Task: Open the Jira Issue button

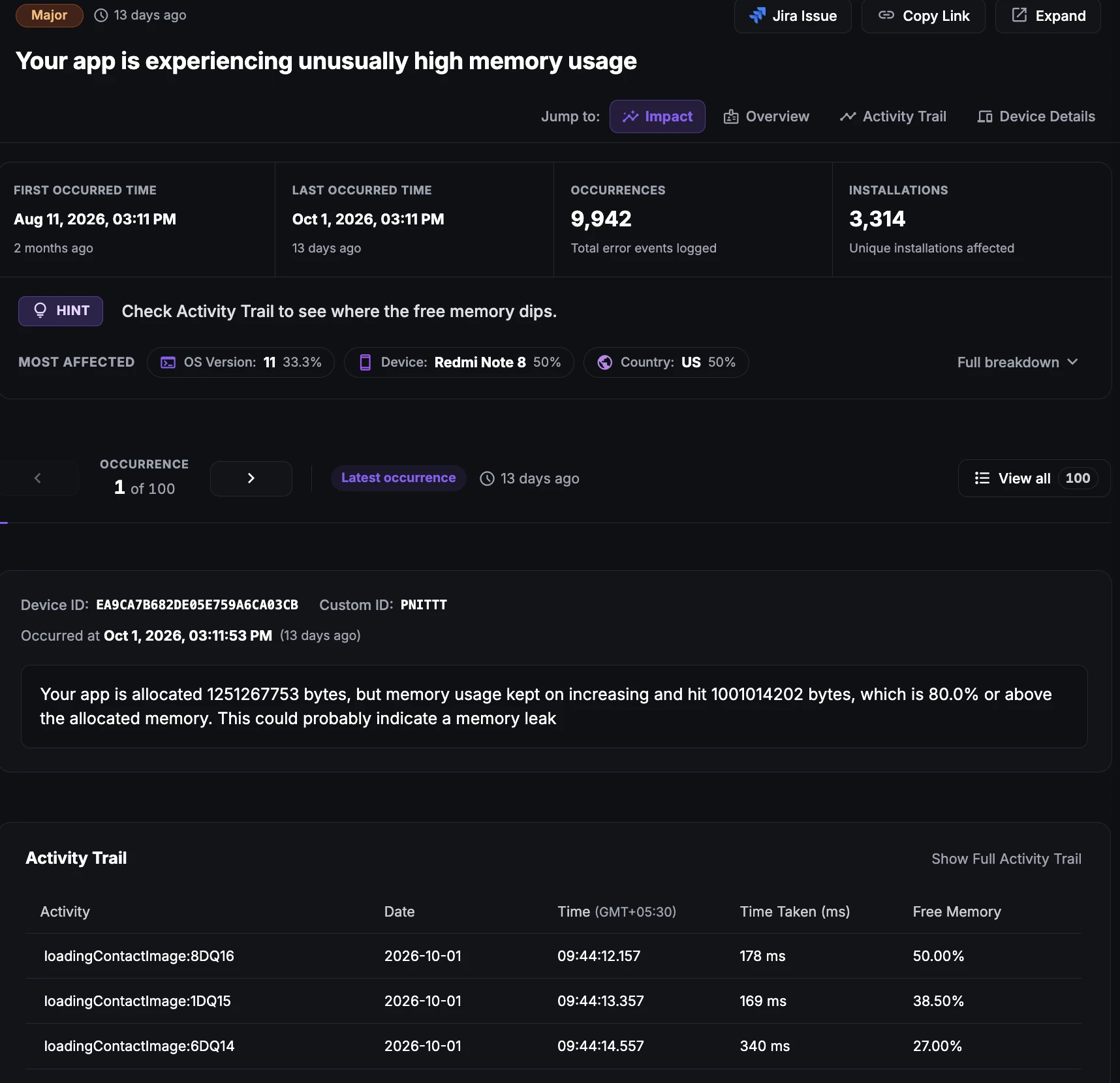Action: tap(792, 16)
